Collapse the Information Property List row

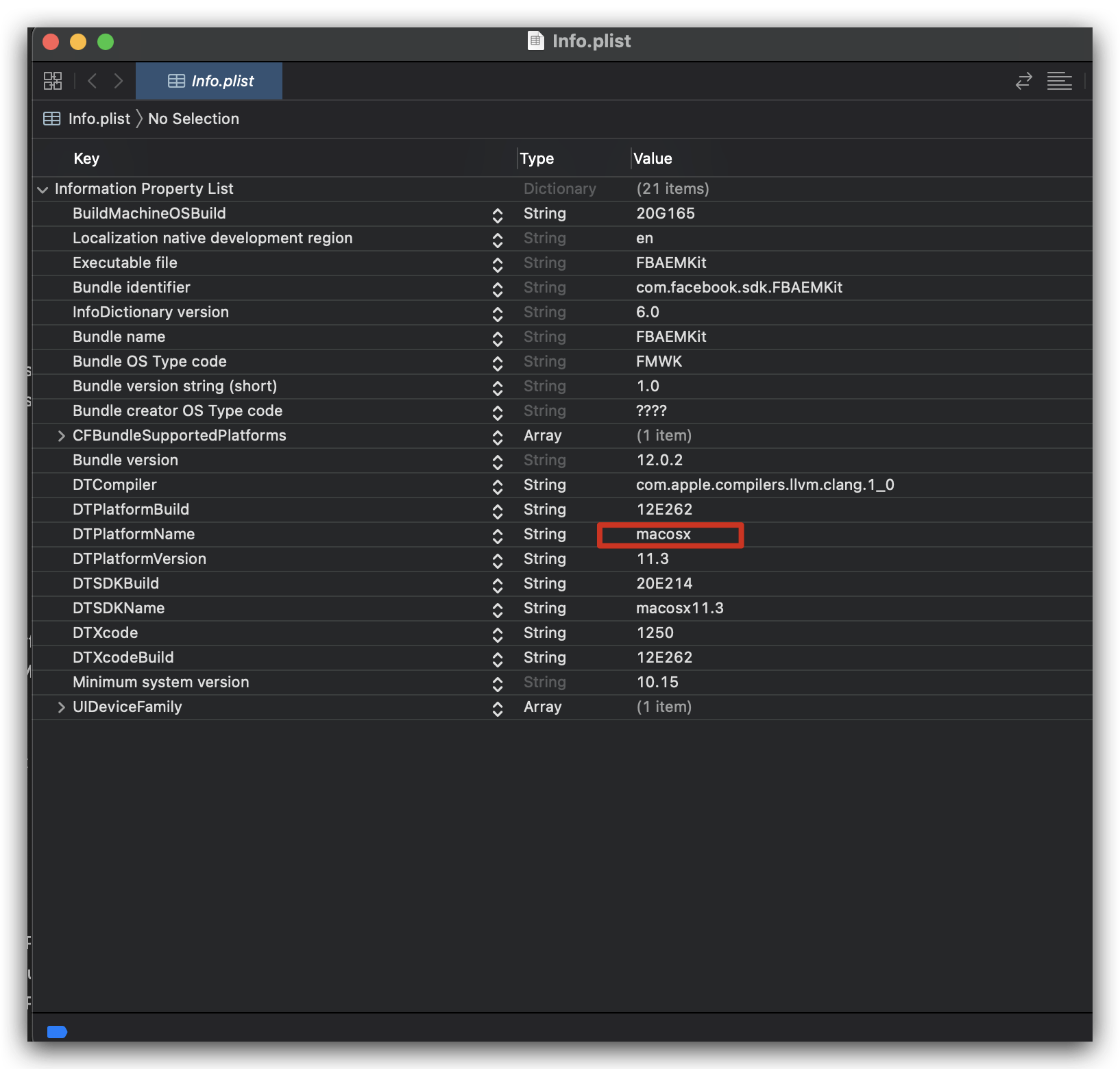[x=42, y=189]
